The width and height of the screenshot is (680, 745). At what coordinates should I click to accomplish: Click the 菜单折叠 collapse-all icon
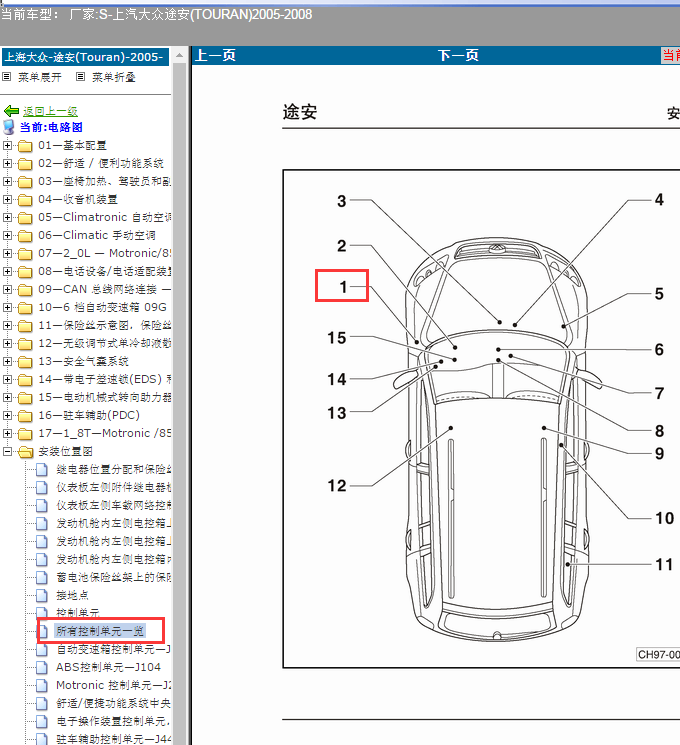click(81, 76)
